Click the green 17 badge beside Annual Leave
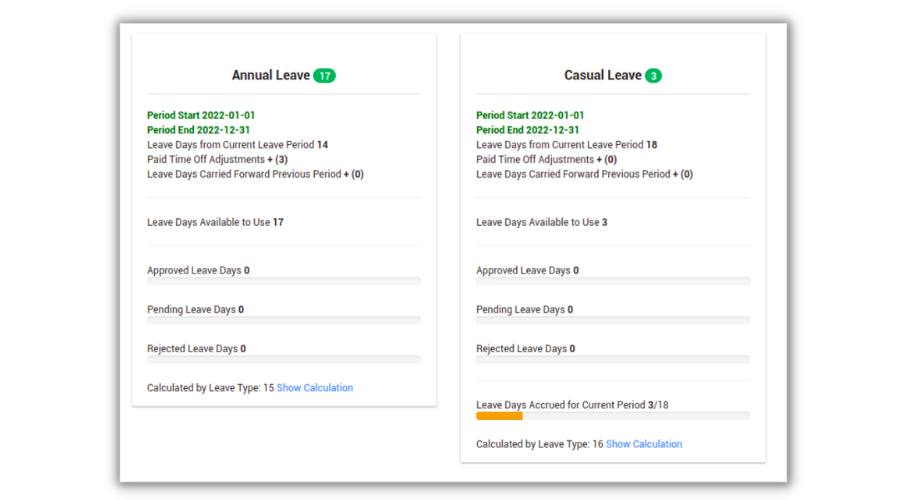The image size is (900, 500). point(324,76)
